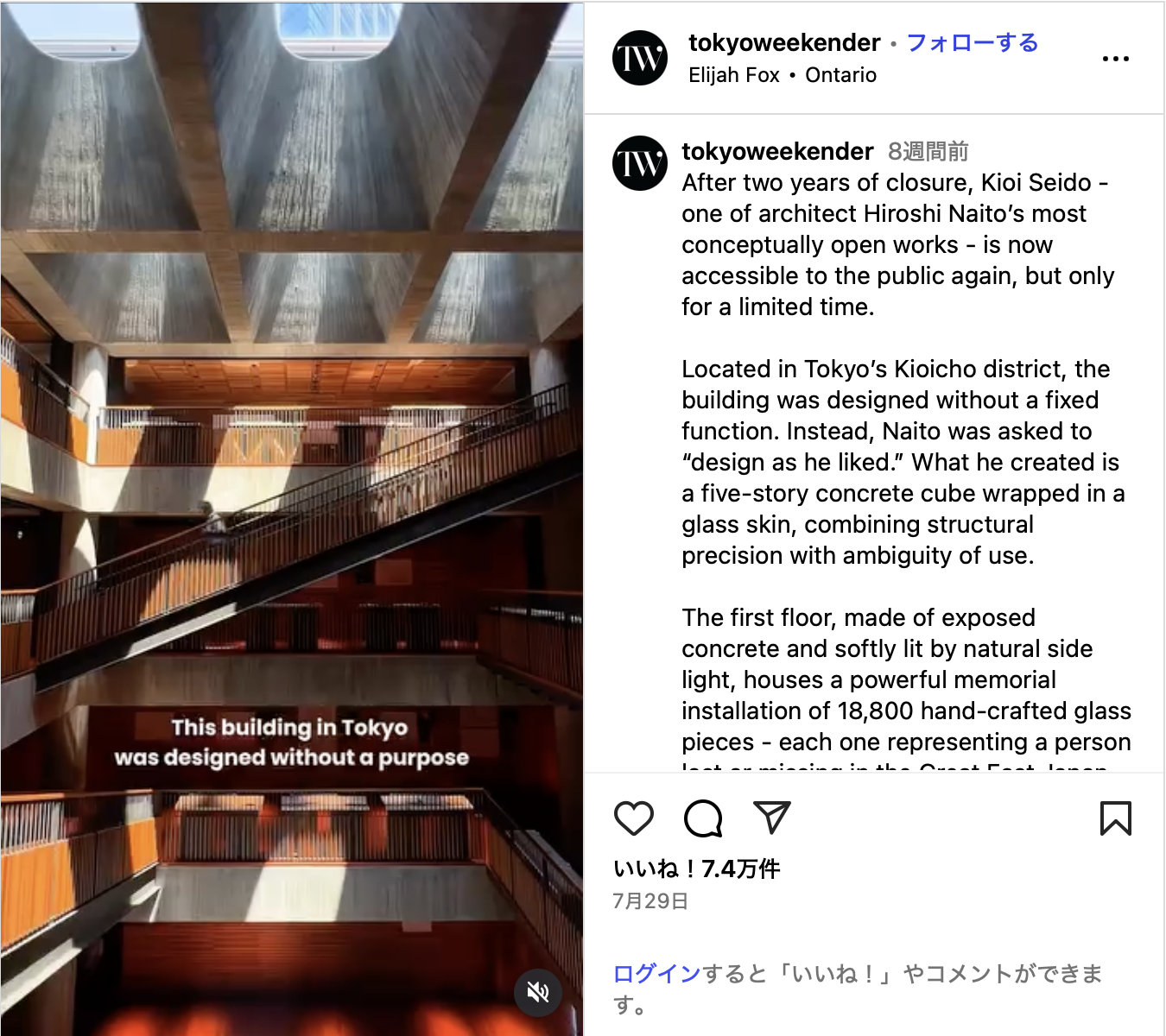Screen dimensions: 1166x1036
Task: Unmute the video with the speaker icon
Action: click(x=538, y=992)
